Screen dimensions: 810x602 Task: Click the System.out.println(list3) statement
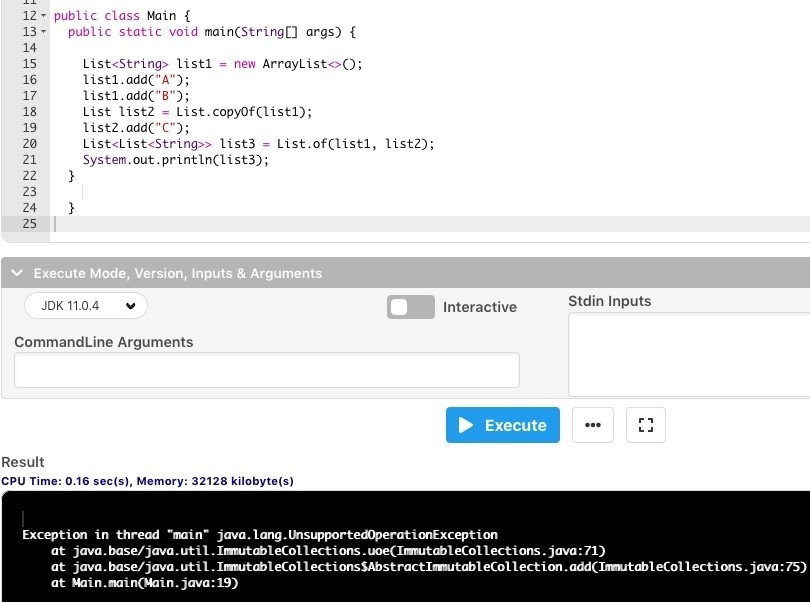click(x=176, y=160)
